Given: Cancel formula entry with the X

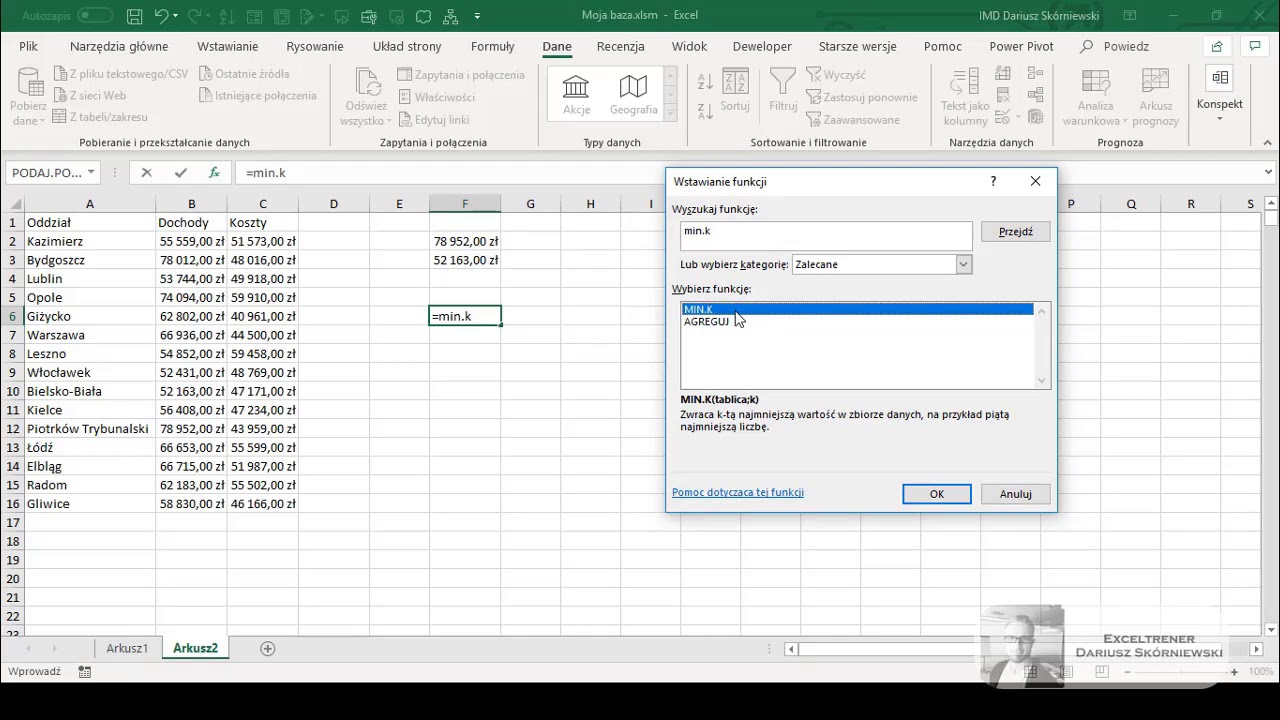Looking at the screenshot, I should pos(146,172).
